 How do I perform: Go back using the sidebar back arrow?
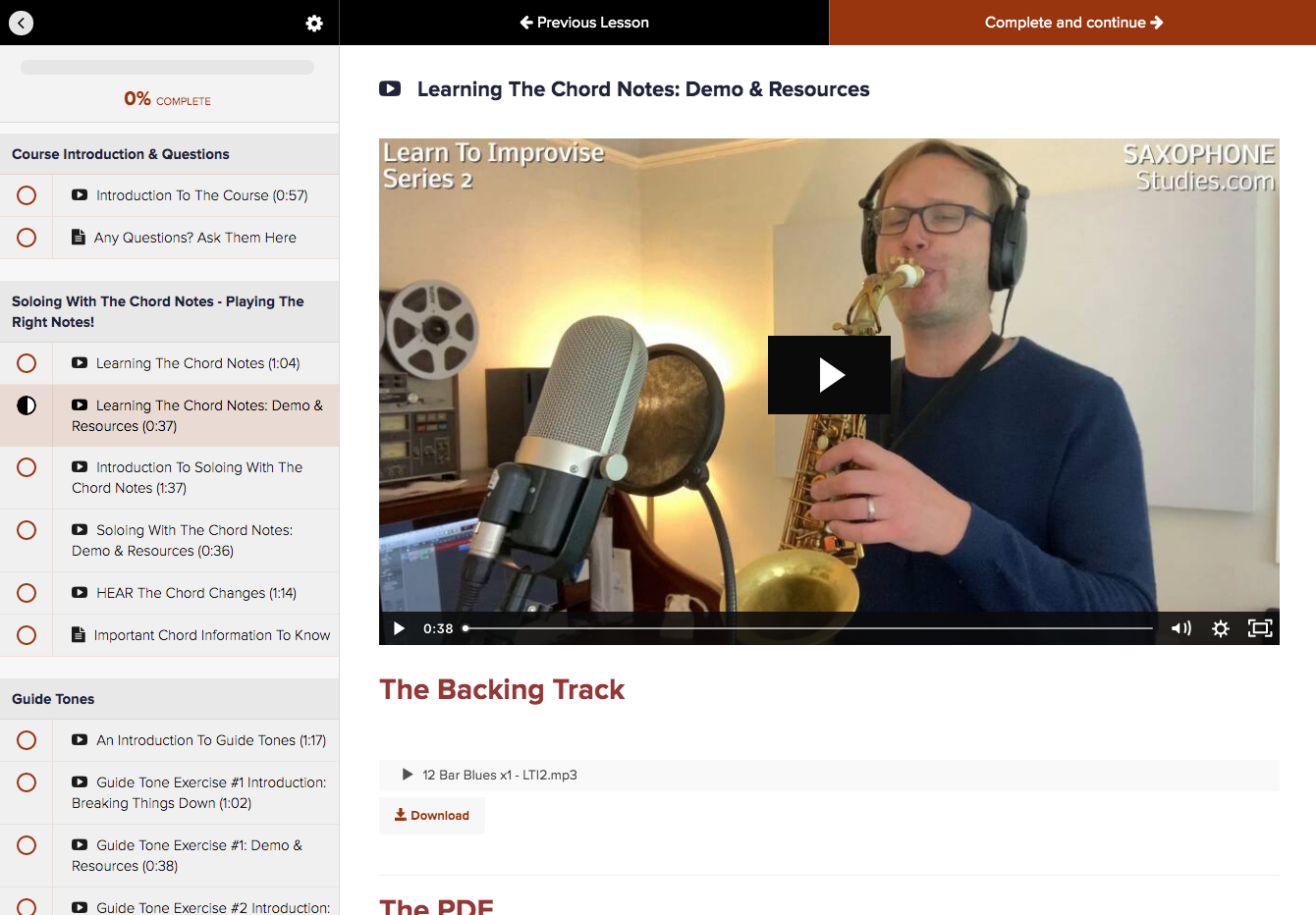[x=21, y=23]
